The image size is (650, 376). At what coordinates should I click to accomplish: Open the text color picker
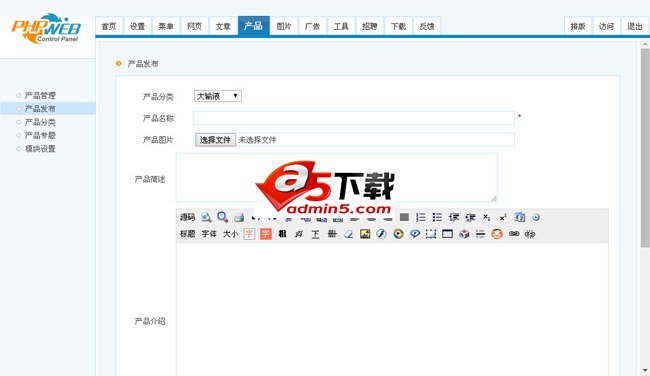coord(249,234)
